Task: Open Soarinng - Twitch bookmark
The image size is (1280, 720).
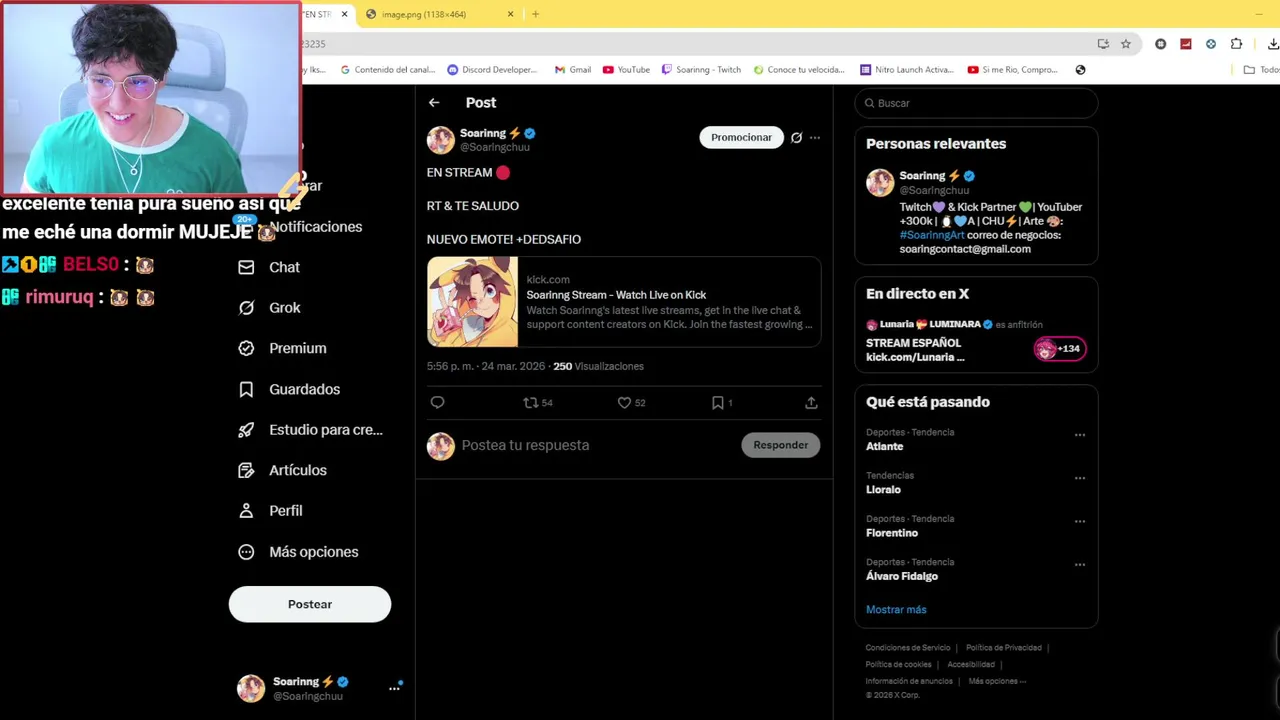Action: [x=701, y=70]
